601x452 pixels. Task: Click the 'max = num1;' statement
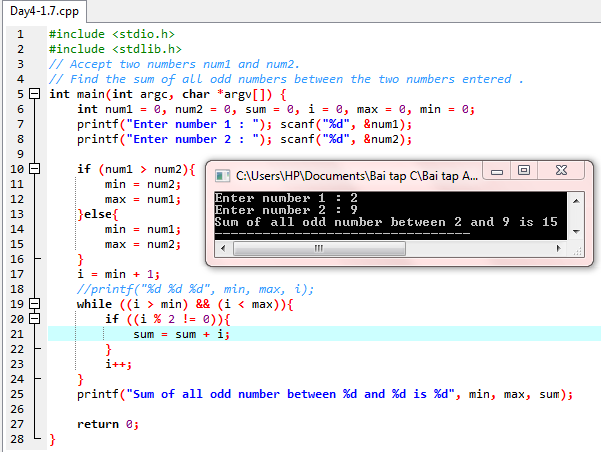pos(143,199)
